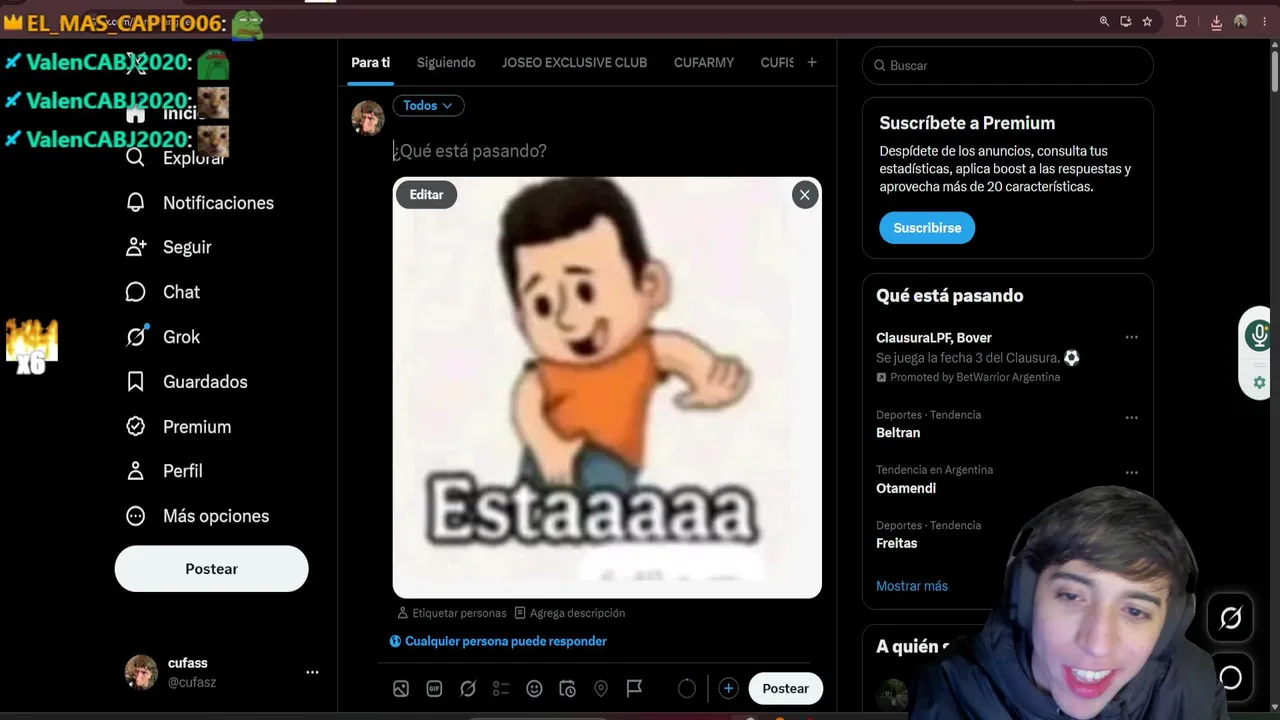Viewport: 1280px width, 720px height.
Task: Open Notificaciones from the sidebar menu
Action: [x=218, y=202]
